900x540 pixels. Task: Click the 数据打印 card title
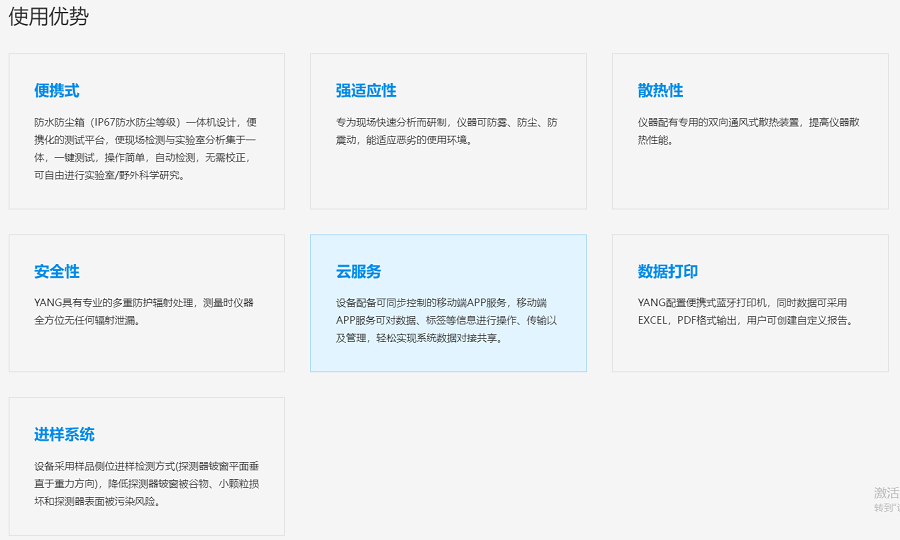point(668,272)
